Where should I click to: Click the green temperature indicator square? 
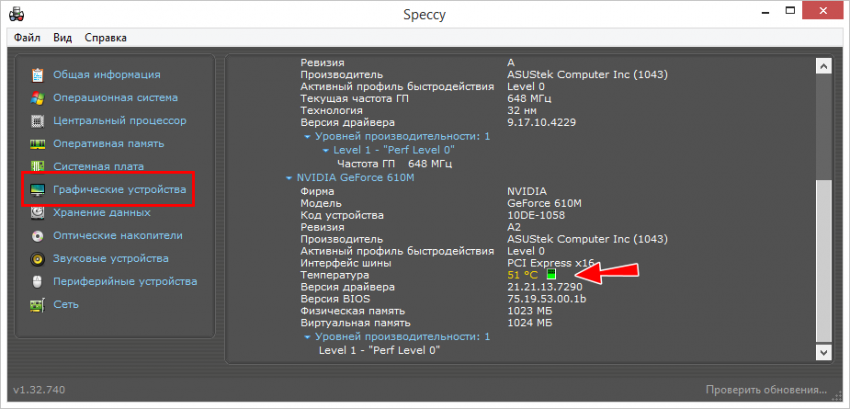pos(551,274)
